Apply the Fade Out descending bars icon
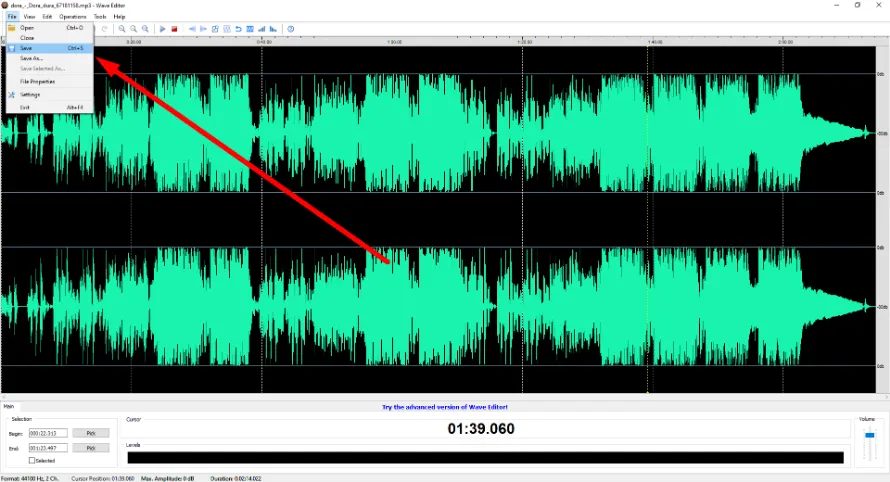The image size is (890, 482). click(273, 29)
